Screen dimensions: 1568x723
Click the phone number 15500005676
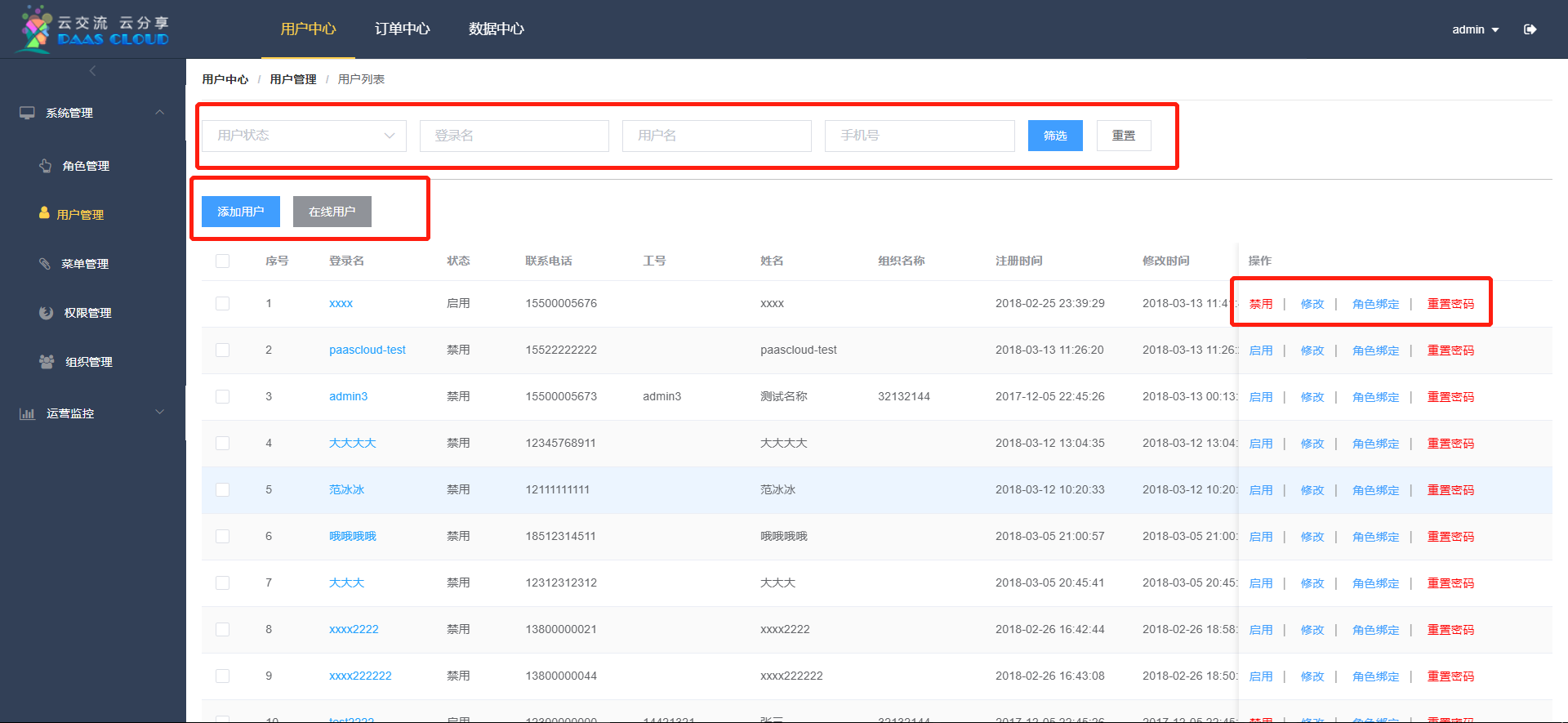click(x=561, y=303)
